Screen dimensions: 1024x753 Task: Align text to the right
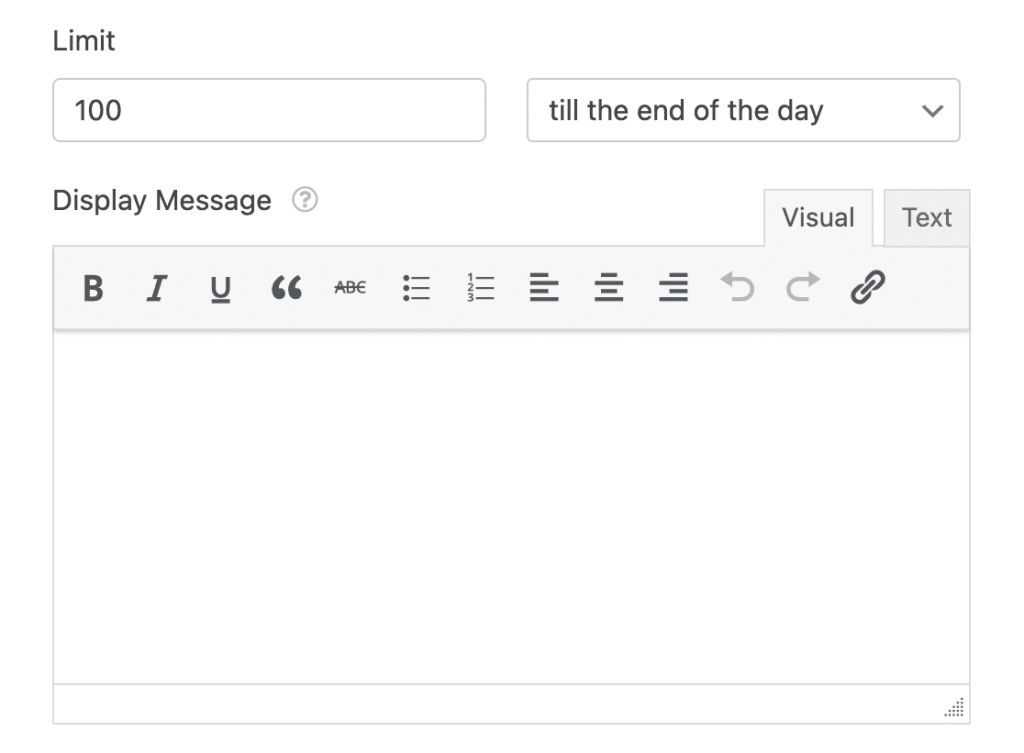tap(673, 288)
